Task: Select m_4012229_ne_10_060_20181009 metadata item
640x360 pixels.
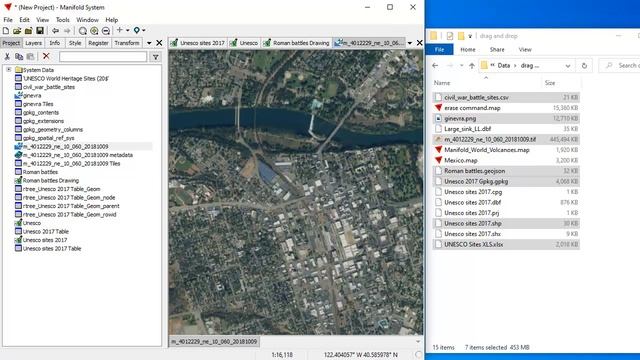Action: click(73, 155)
